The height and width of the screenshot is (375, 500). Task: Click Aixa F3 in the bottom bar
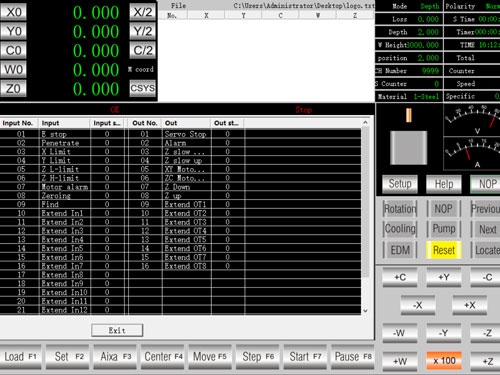[115, 357]
